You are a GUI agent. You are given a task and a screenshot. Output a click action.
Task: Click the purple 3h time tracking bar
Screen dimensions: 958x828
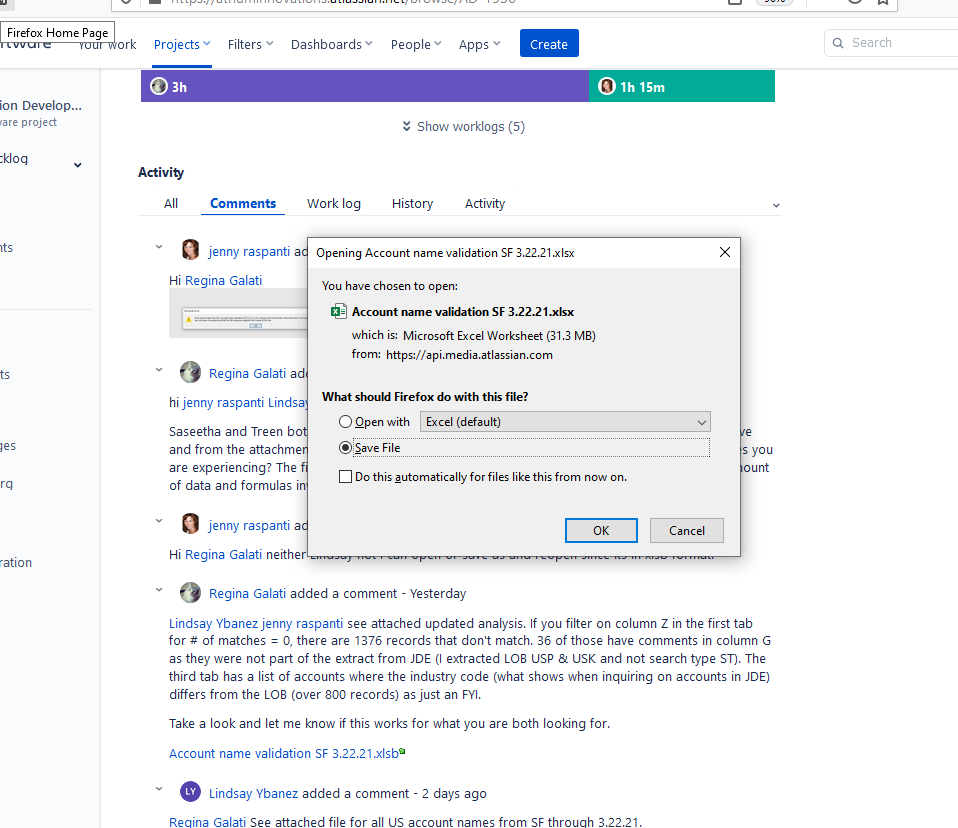tap(365, 86)
